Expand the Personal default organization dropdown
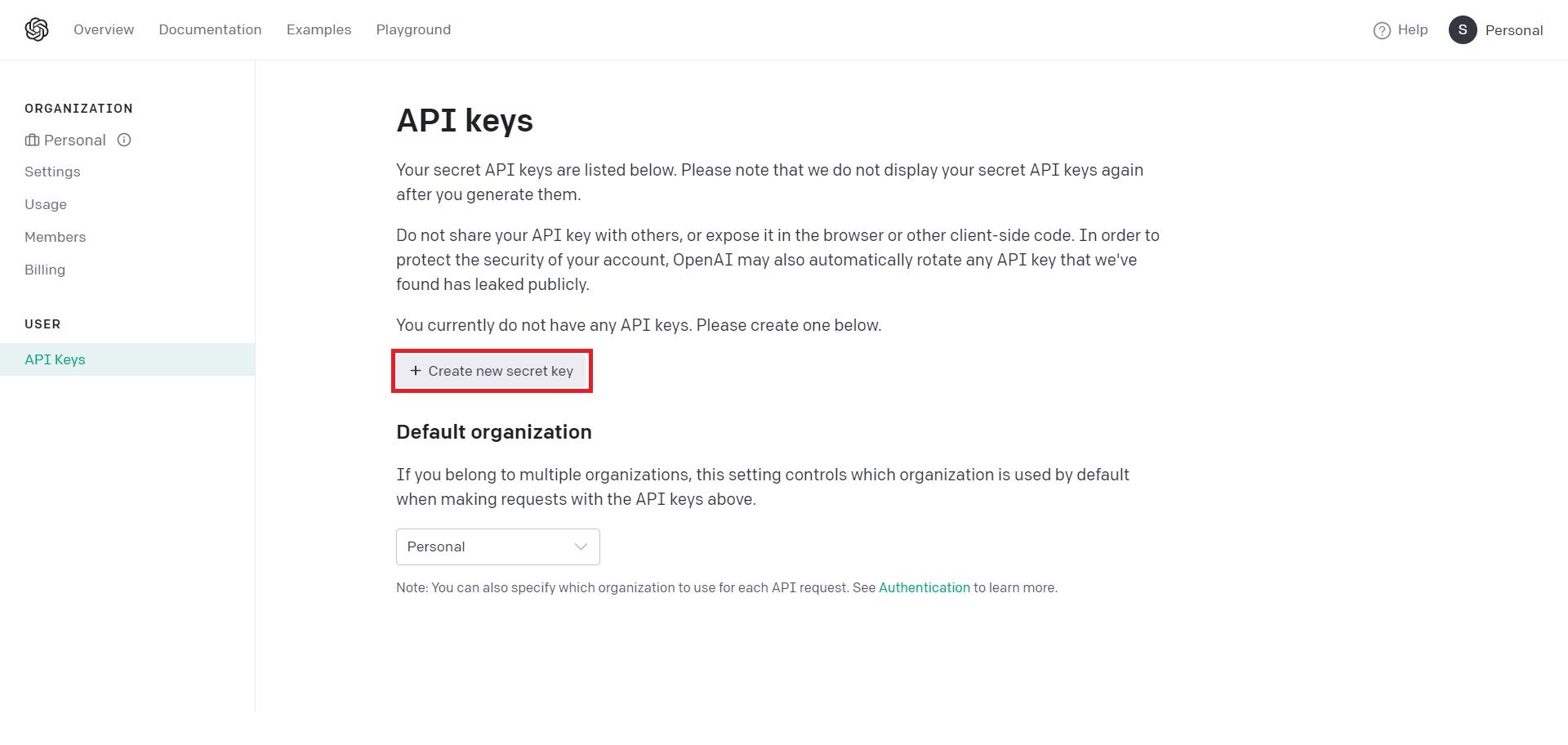Viewport: 1568px width, 745px height. click(x=497, y=546)
